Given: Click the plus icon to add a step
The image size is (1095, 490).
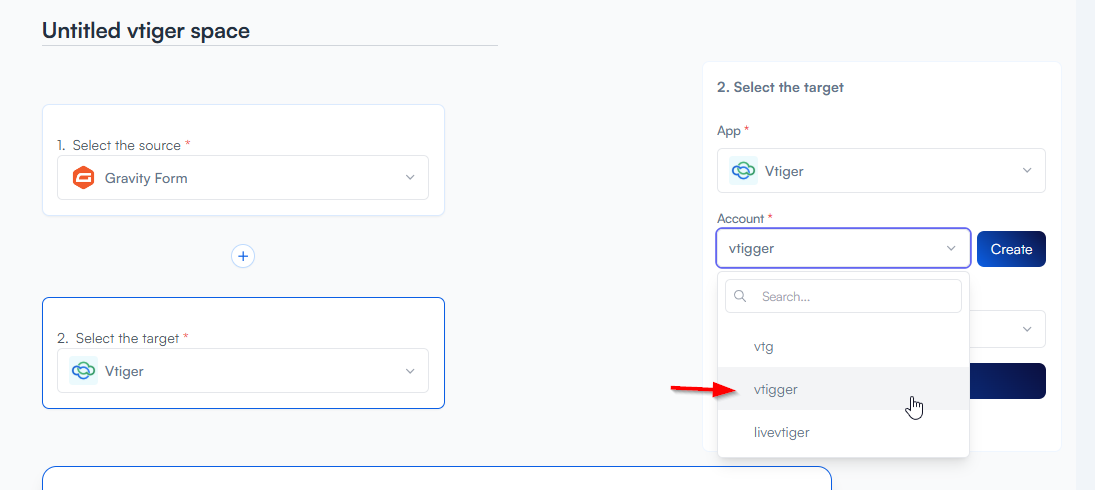Looking at the screenshot, I should pos(243,256).
